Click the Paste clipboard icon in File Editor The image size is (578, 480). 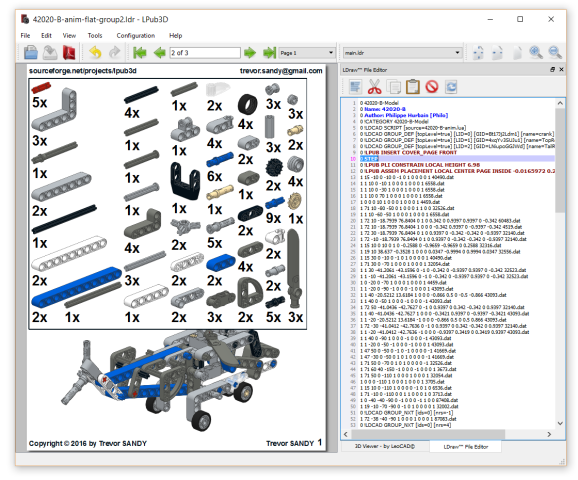(x=412, y=87)
